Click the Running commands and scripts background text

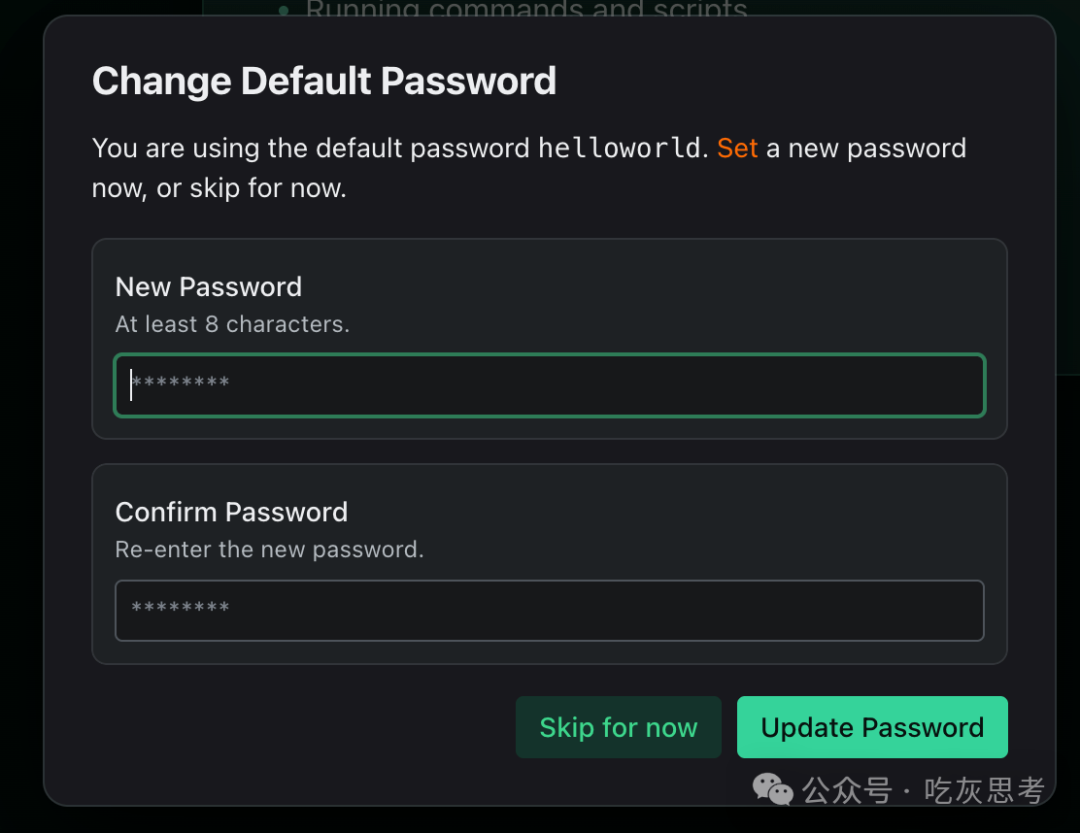coord(526,12)
